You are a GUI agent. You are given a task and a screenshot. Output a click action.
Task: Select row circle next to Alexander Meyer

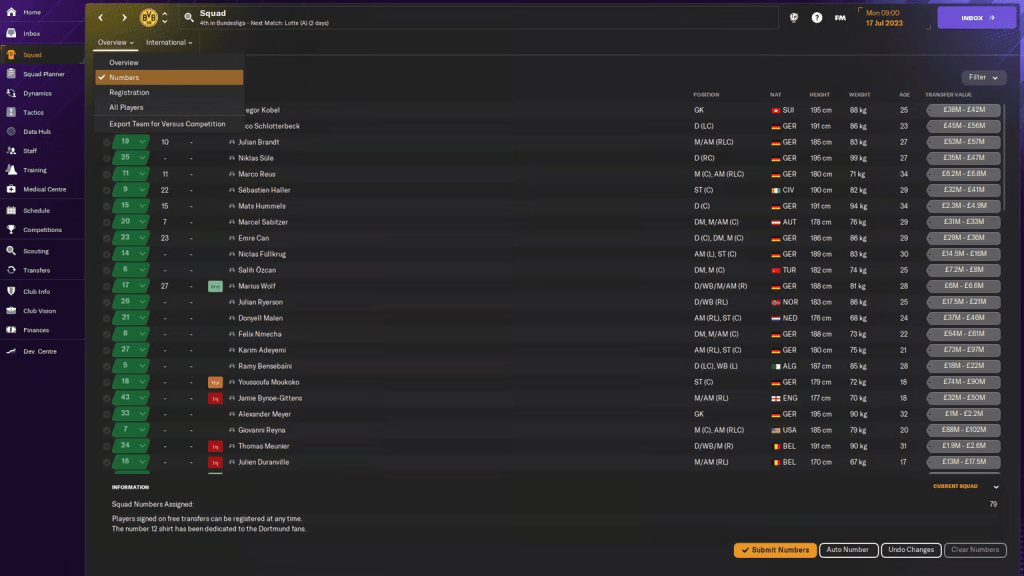pyautogui.click(x=106, y=414)
